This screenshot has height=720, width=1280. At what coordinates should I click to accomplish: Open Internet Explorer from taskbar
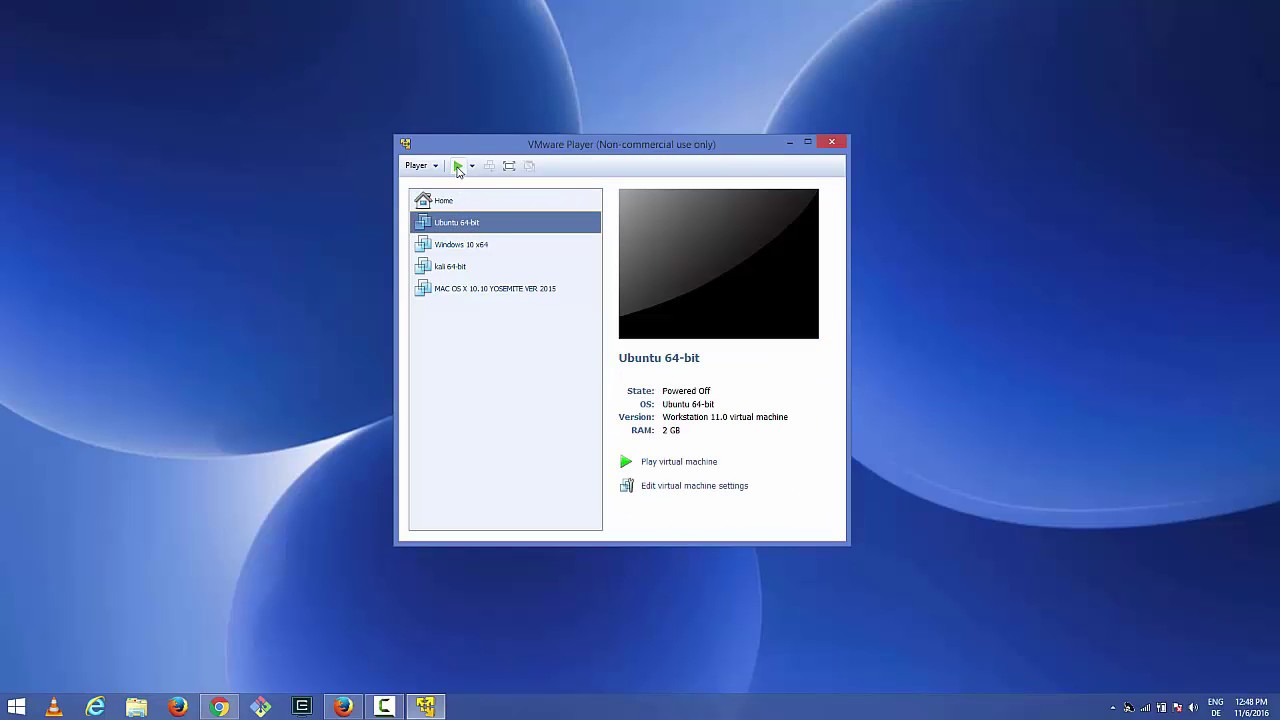(95, 707)
